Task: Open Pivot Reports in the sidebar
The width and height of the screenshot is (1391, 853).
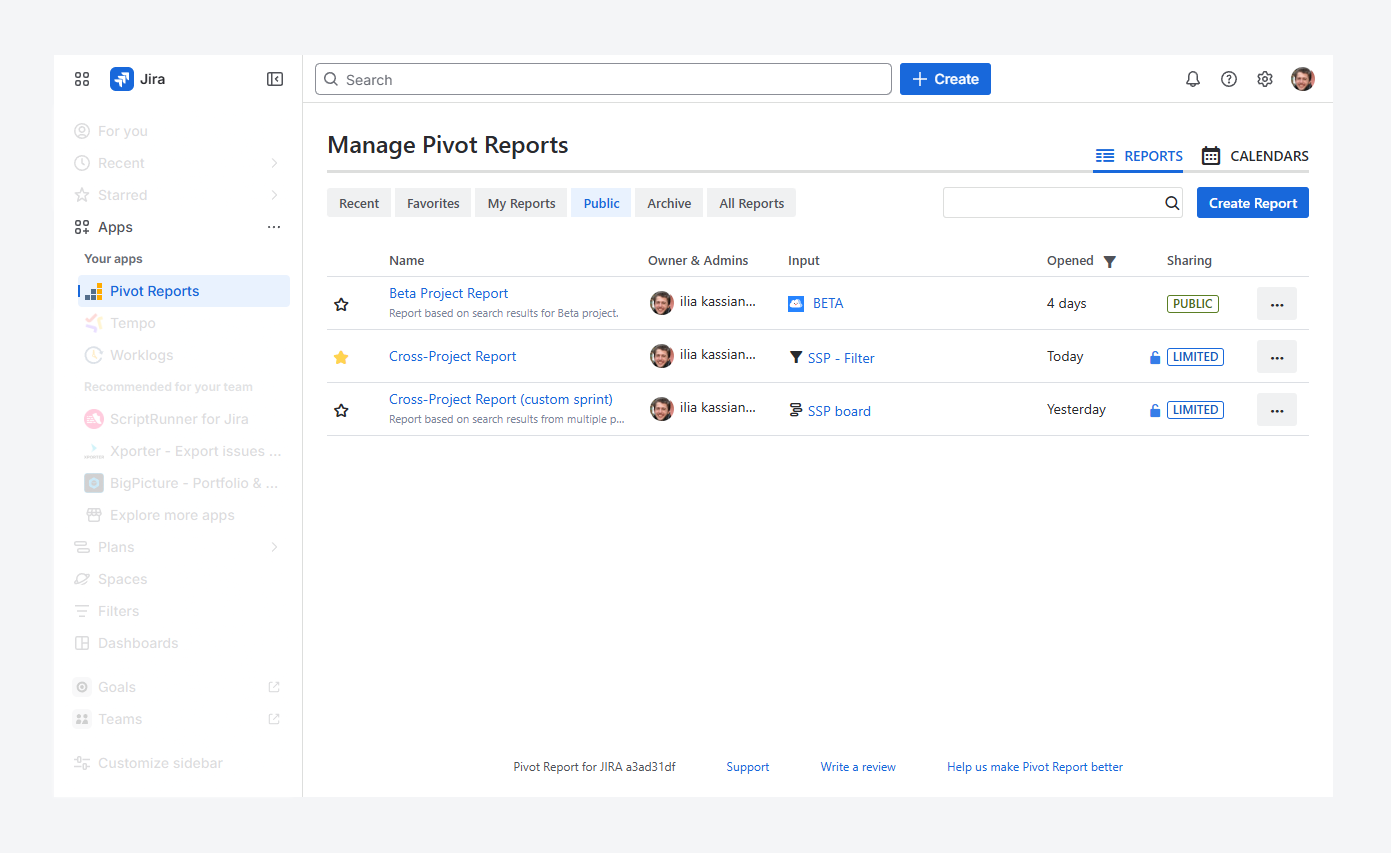Action: [x=184, y=291]
